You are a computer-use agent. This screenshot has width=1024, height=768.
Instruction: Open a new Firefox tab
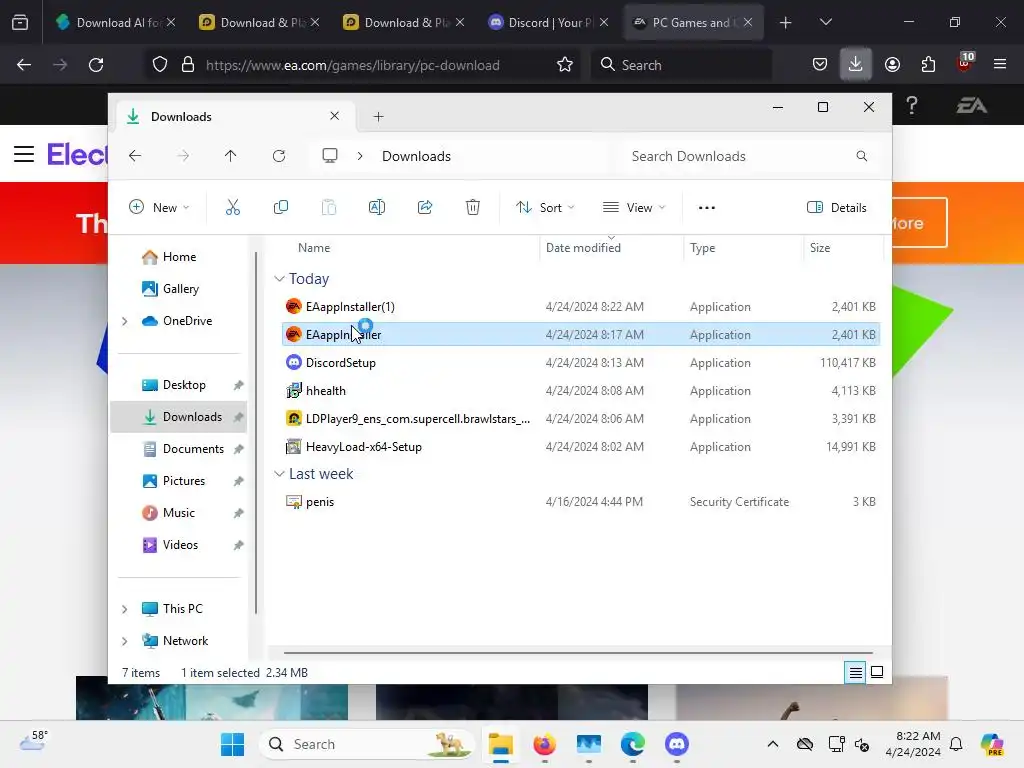point(786,23)
